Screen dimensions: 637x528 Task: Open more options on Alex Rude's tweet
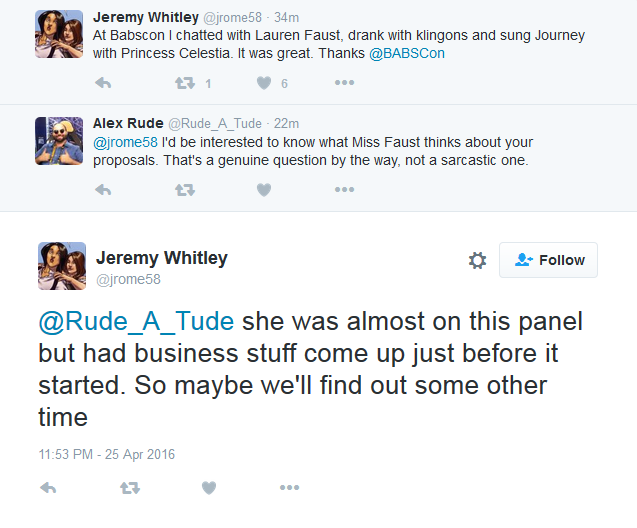(344, 189)
